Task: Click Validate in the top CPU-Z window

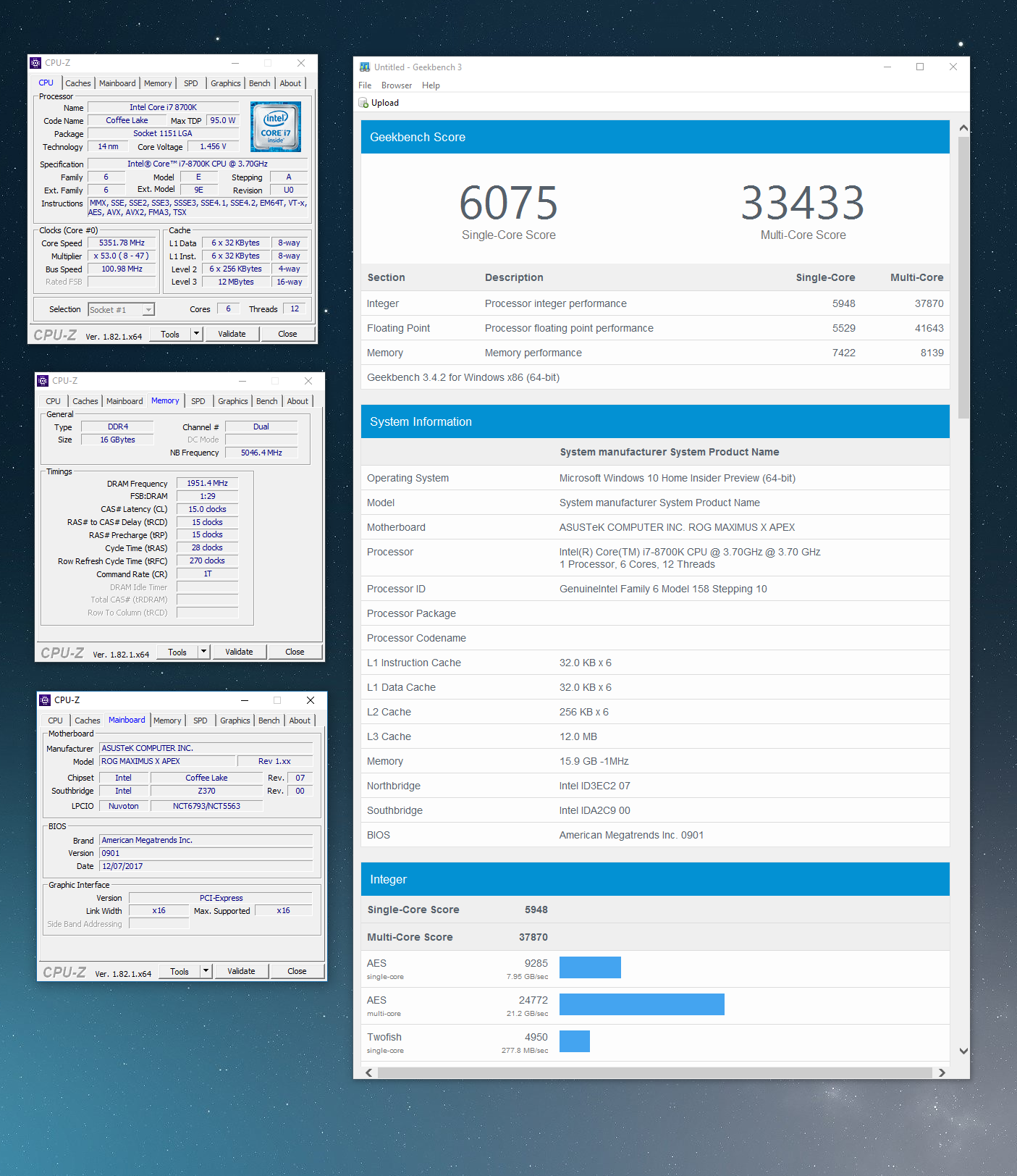Action: point(232,334)
